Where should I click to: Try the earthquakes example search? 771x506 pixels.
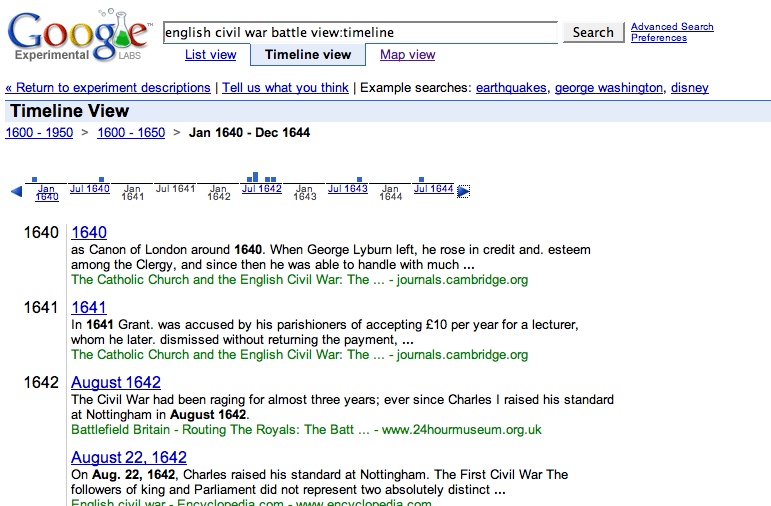pyautogui.click(x=511, y=88)
